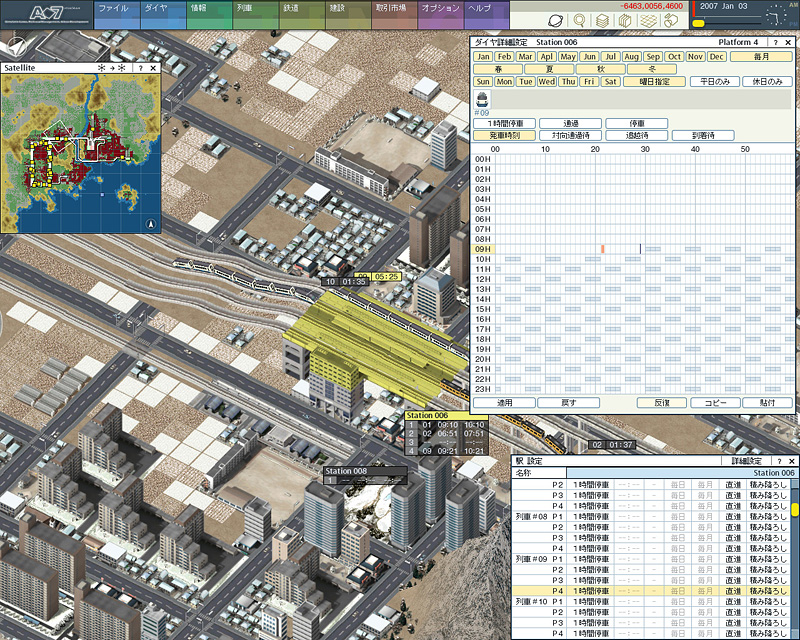Toggle the Jan month button
Viewport: 800px width, 640px height.
[483, 57]
